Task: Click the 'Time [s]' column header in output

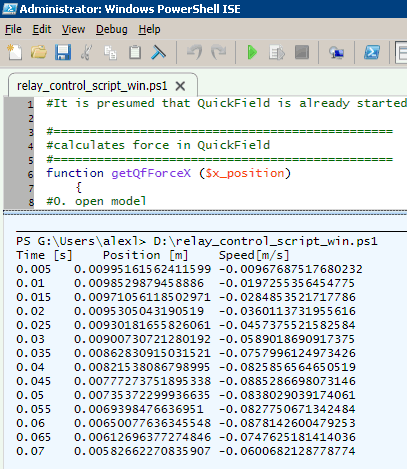Action: click(44, 255)
